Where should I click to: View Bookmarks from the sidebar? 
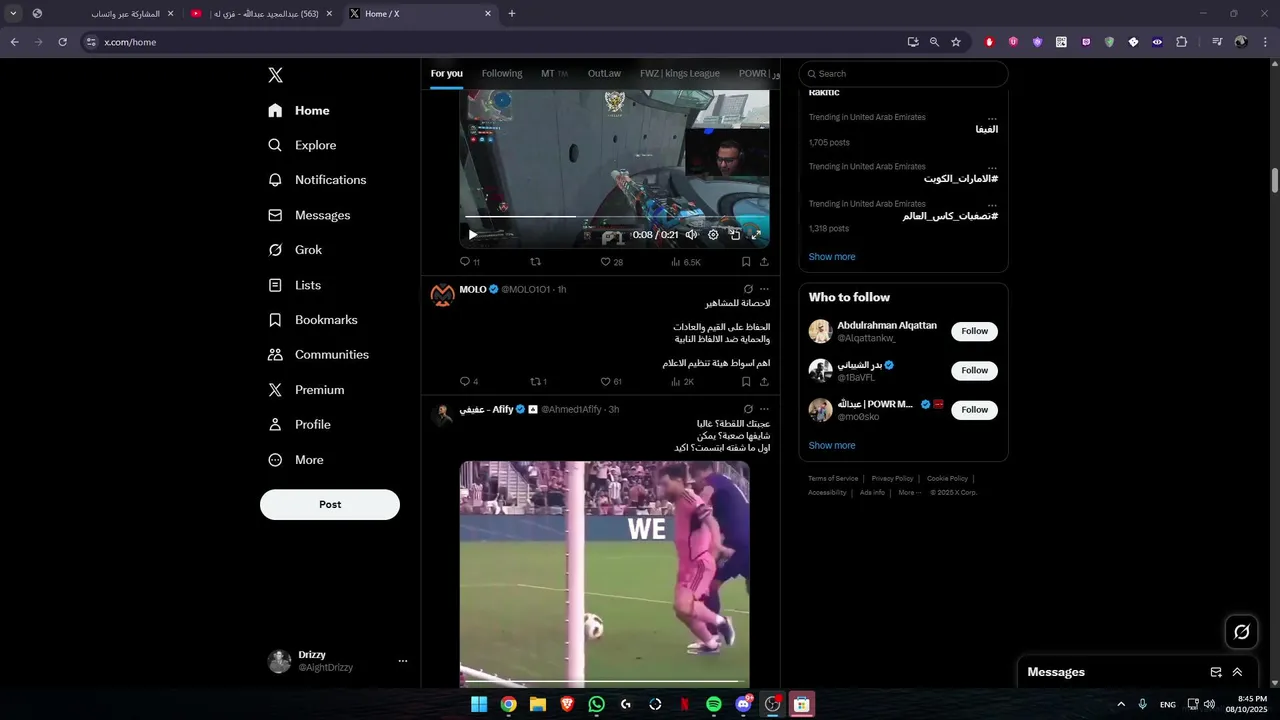[313, 320]
